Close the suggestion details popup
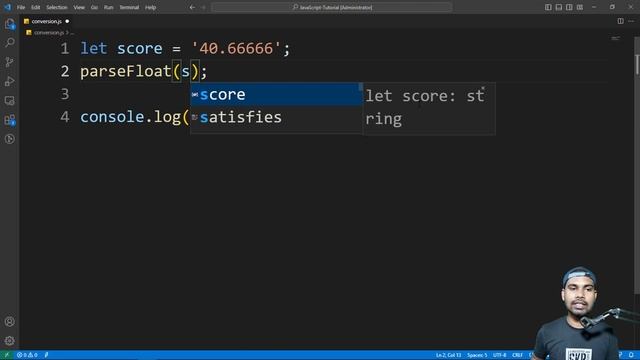Screen dimensions: 640x360 point(483,89)
